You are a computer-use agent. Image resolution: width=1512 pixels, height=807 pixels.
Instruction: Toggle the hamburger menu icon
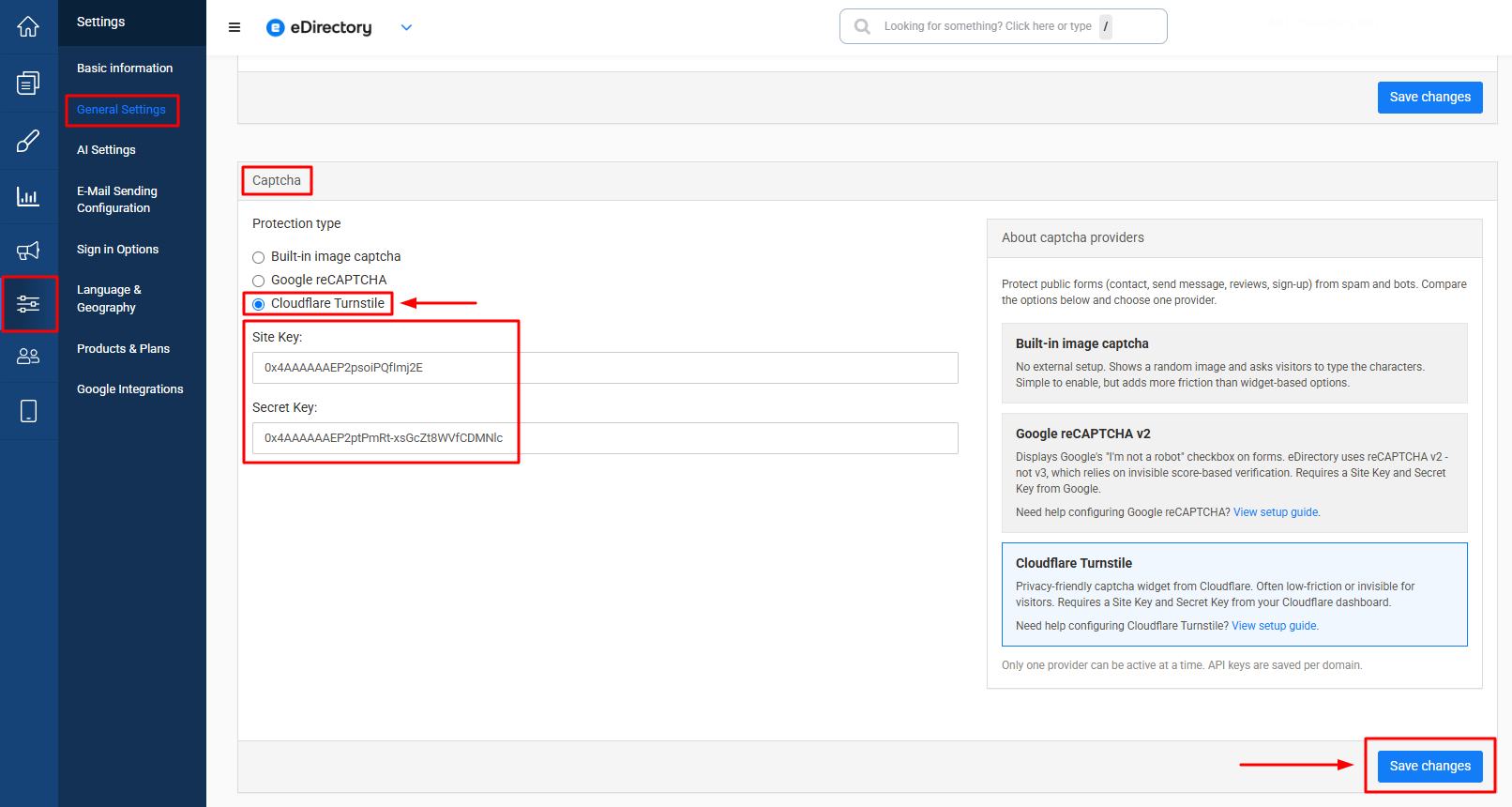click(234, 27)
